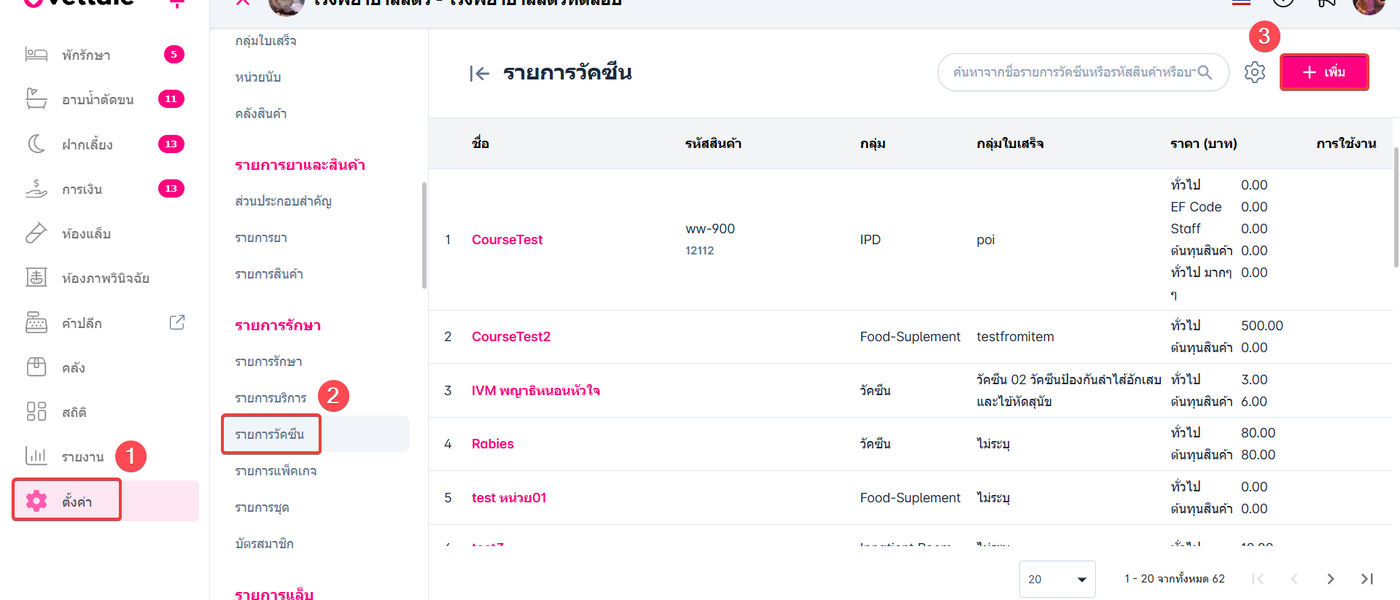Open the ห้องแล็บ test tube icon
Viewport: 1400px width, 600px height.
pyautogui.click(x=36, y=234)
